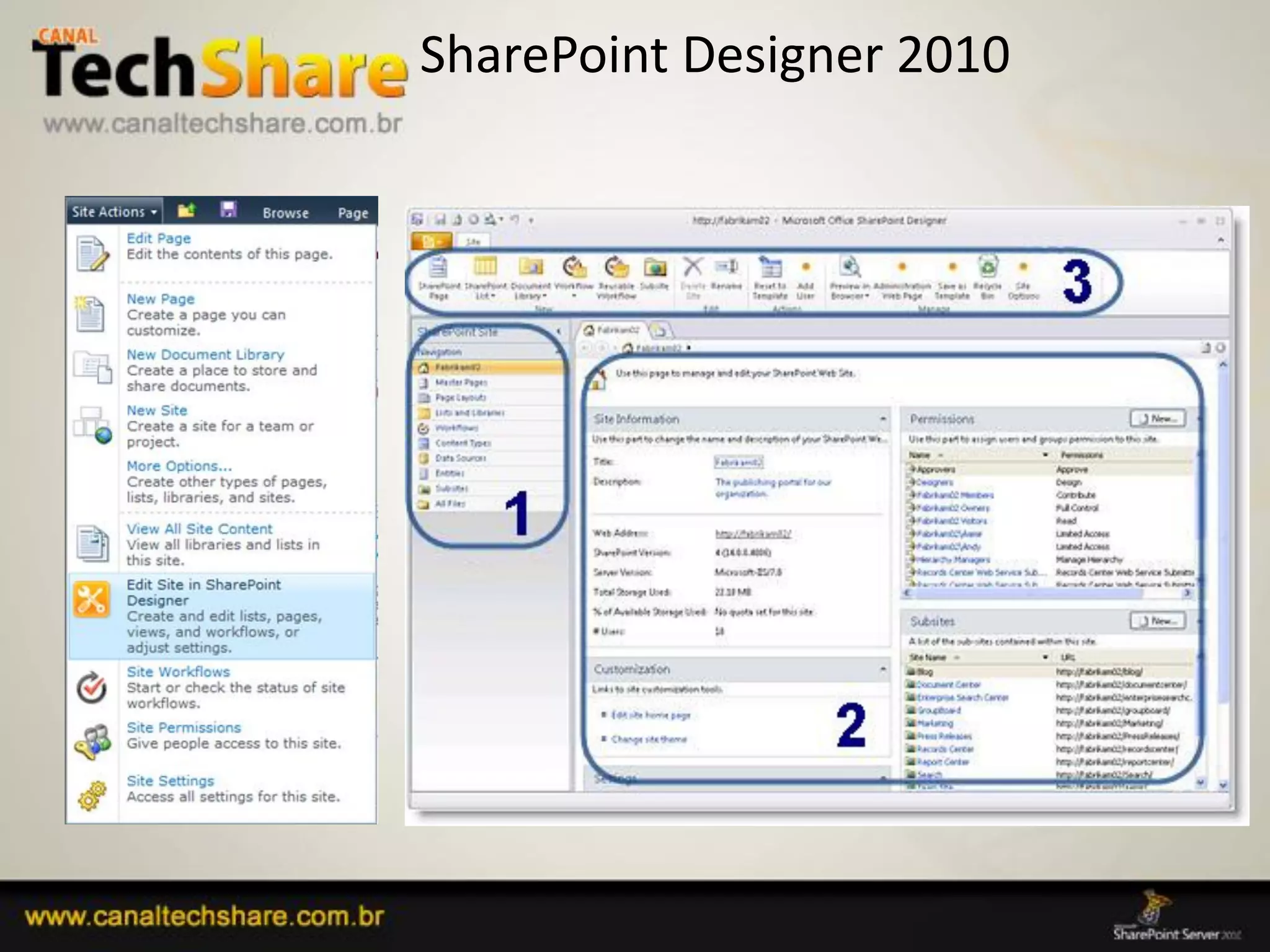
Task: Click the orange SharePoint Designer tools icon
Action: 92,599
